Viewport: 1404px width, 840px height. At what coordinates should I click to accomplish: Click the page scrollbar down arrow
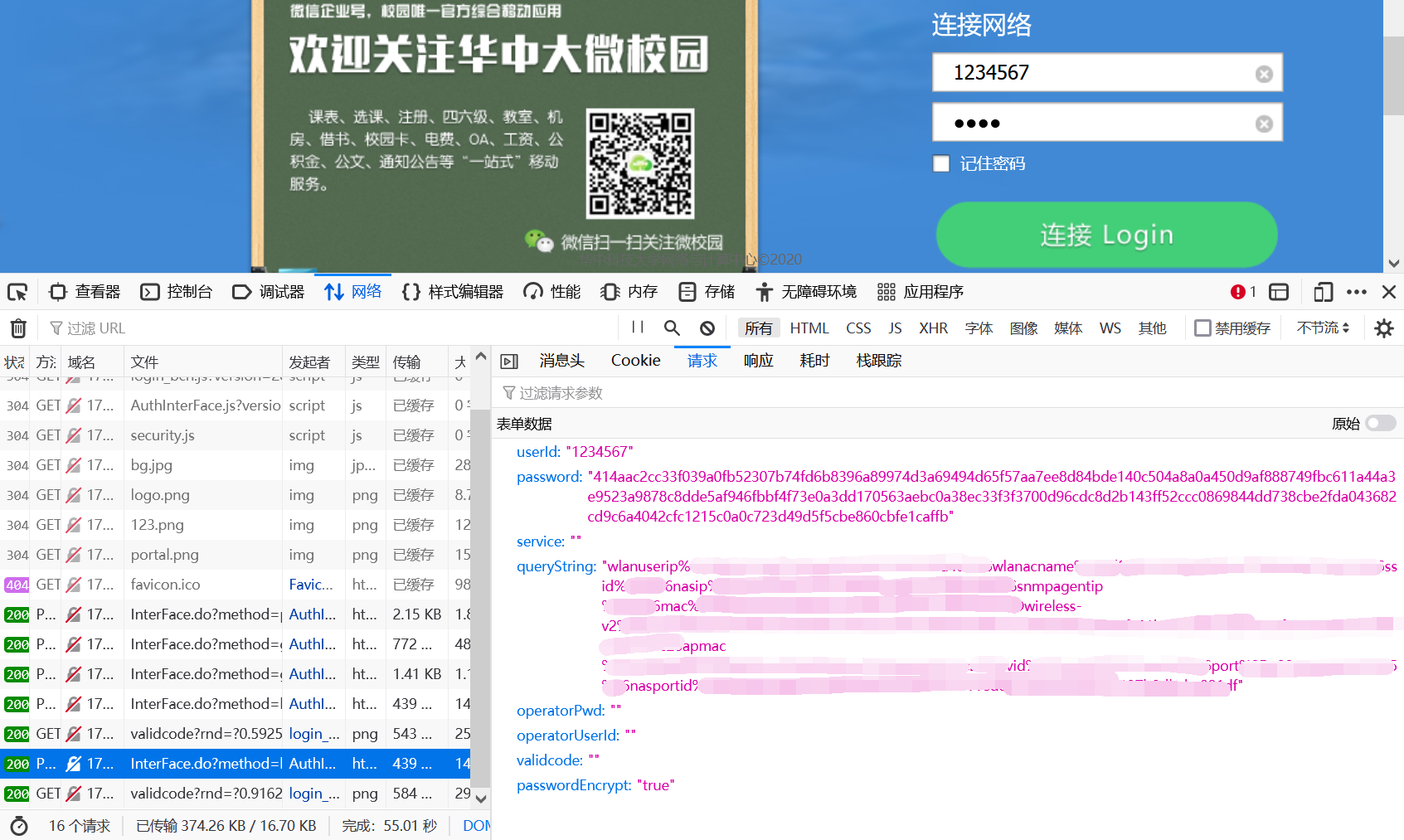[1394, 264]
